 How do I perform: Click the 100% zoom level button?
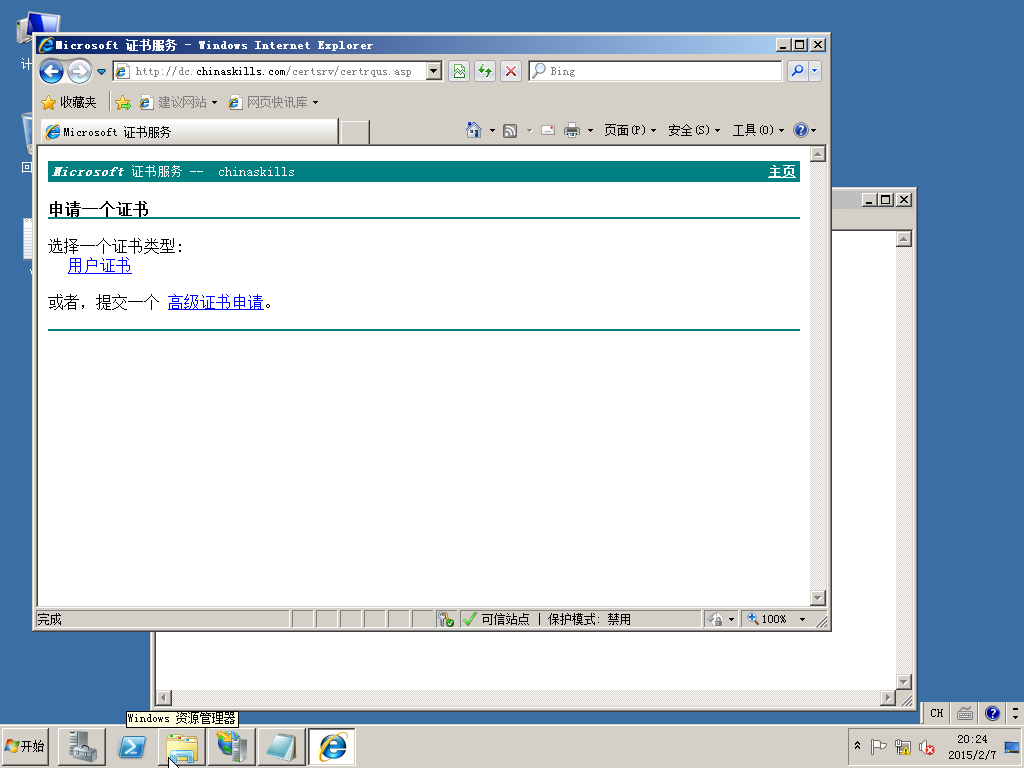(768, 619)
